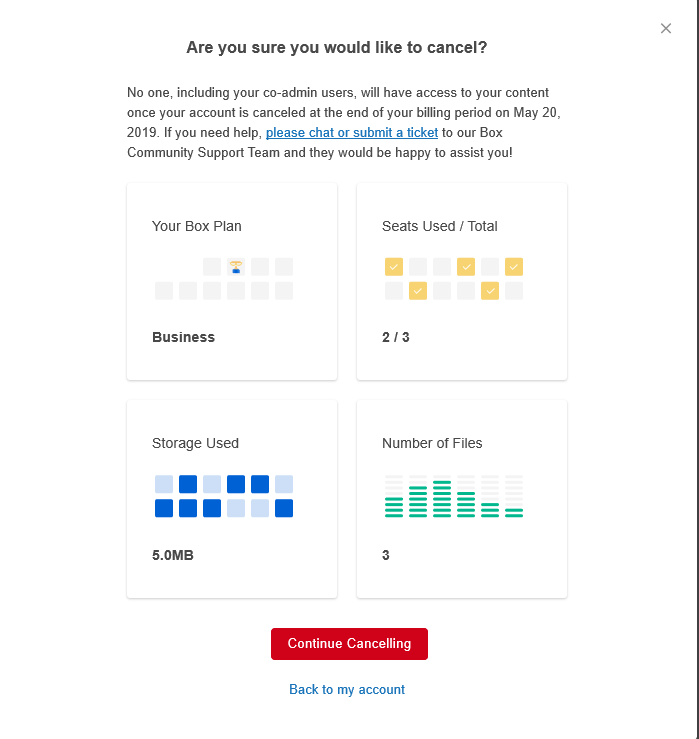Click the Continue Cancelling button

click(x=349, y=644)
